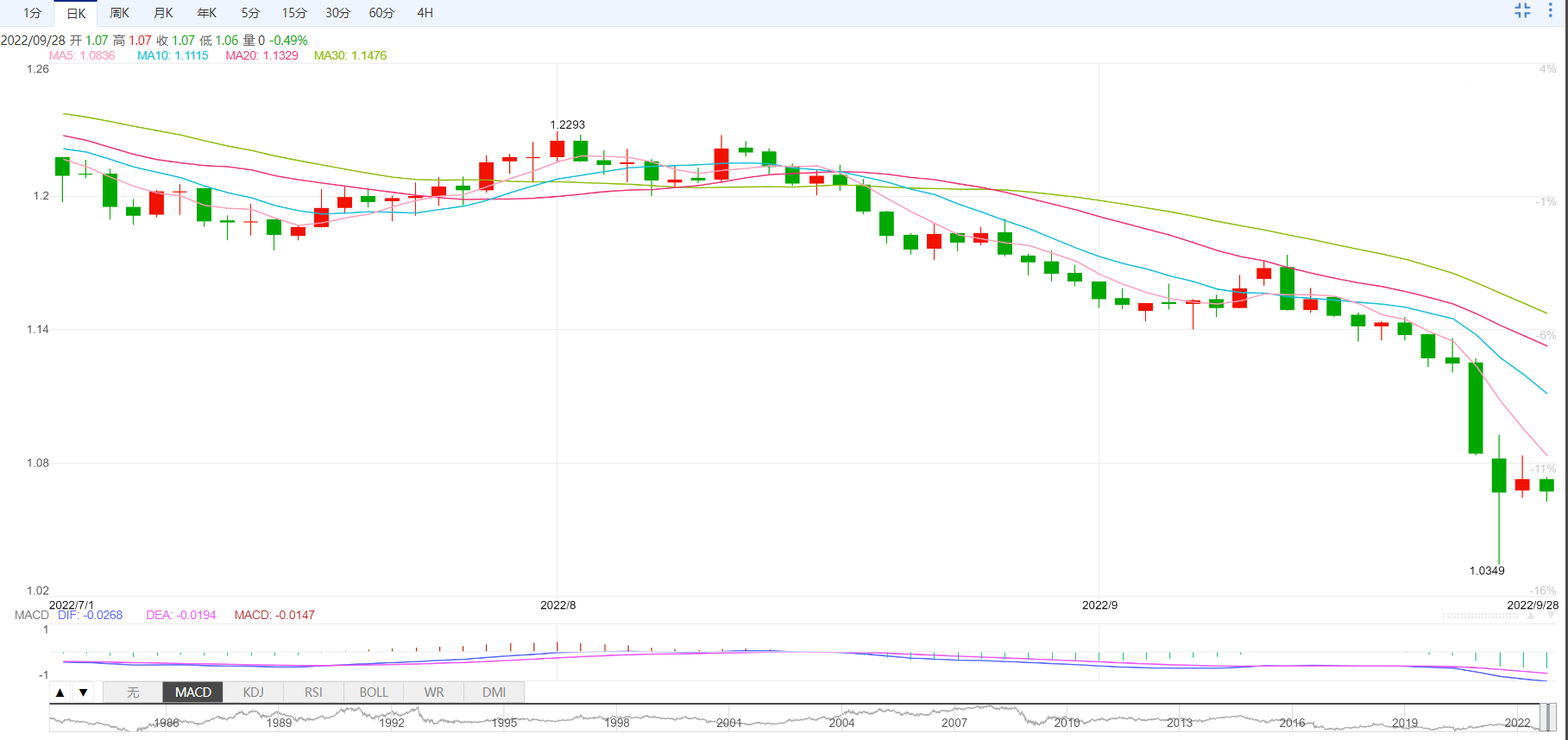Screen dimensions: 1568x740
Task: Click the MA30: 1.1476 legend label
Action: (x=350, y=55)
